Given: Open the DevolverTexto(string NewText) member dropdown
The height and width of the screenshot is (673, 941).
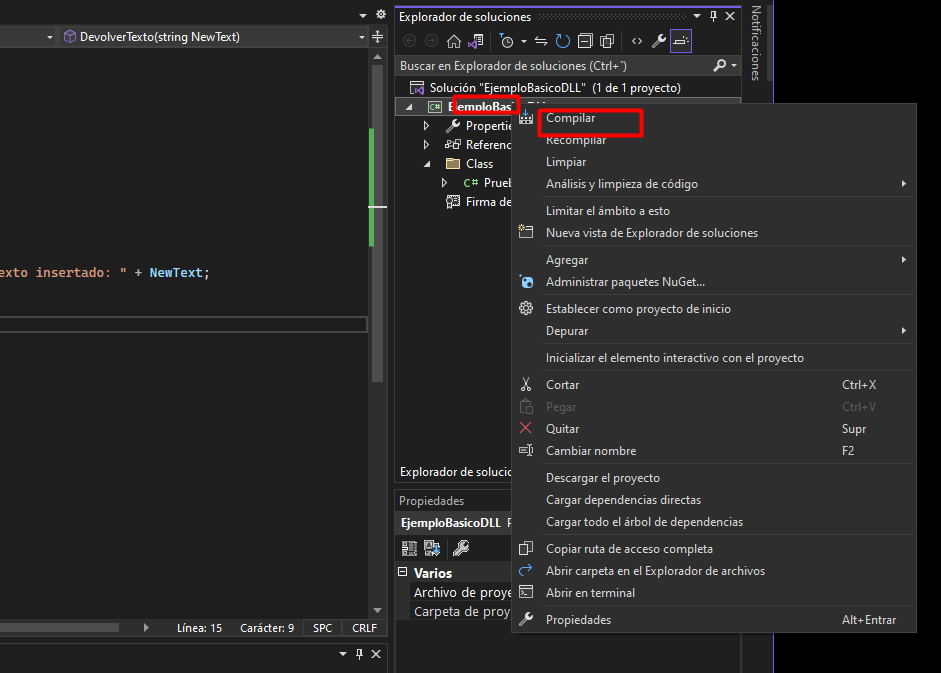Looking at the screenshot, I should point(214,37).
